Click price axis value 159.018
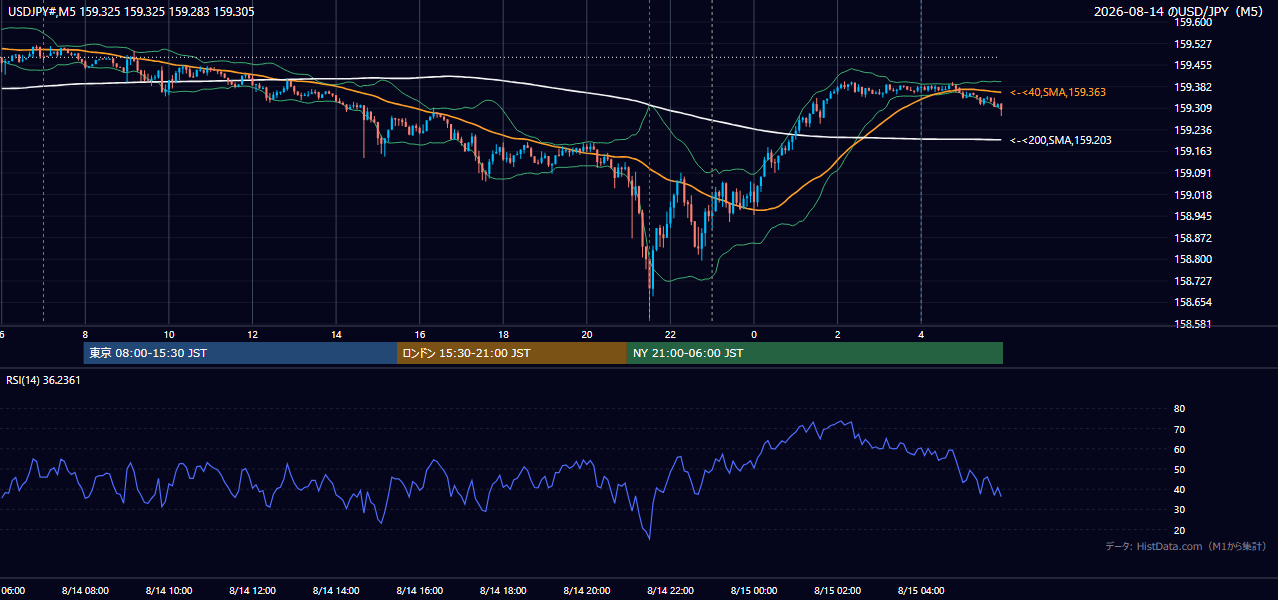This screenshot has height=600, width=1278. tap(1193, 195)
